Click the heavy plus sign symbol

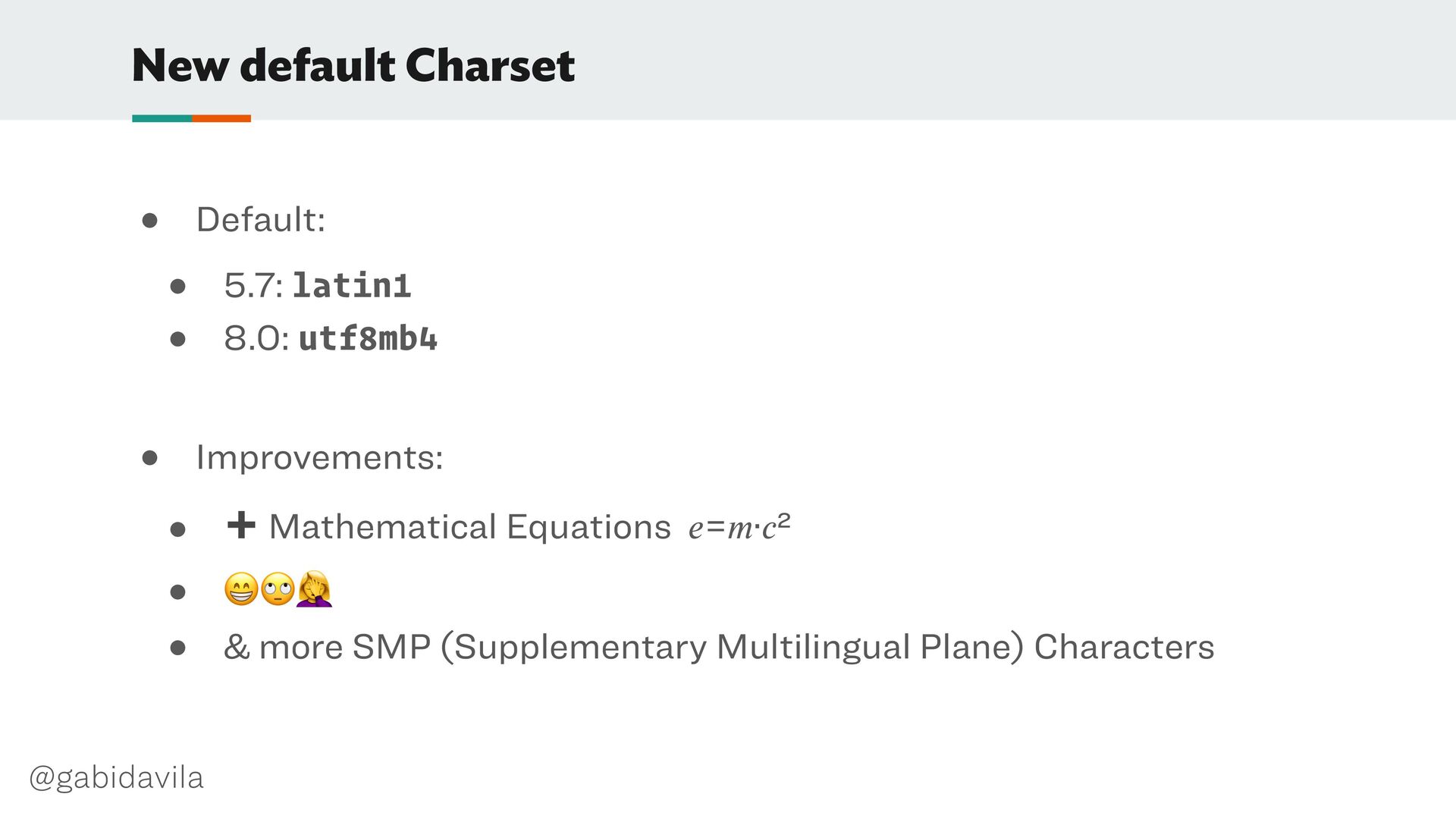(x=241, y=525)
